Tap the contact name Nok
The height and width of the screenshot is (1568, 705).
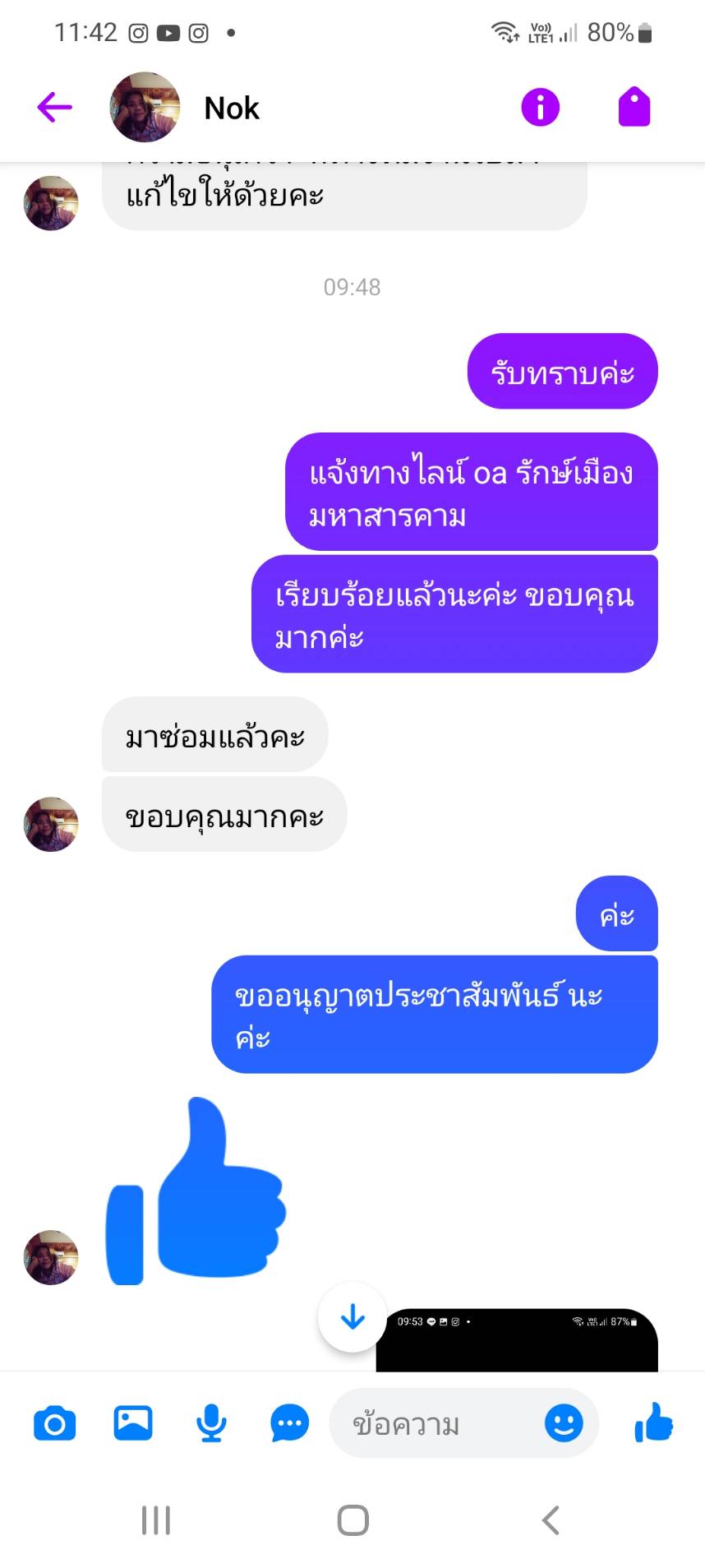coord(232,108)
